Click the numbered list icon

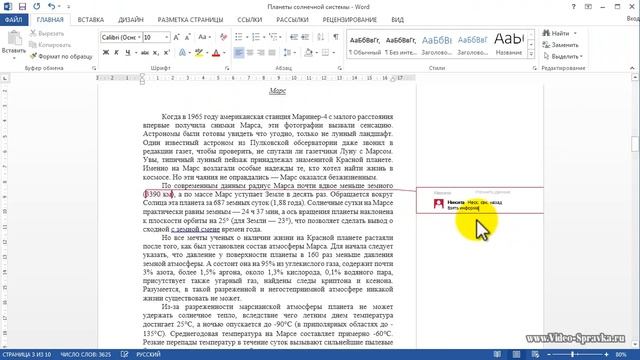(x=256, y=37)
